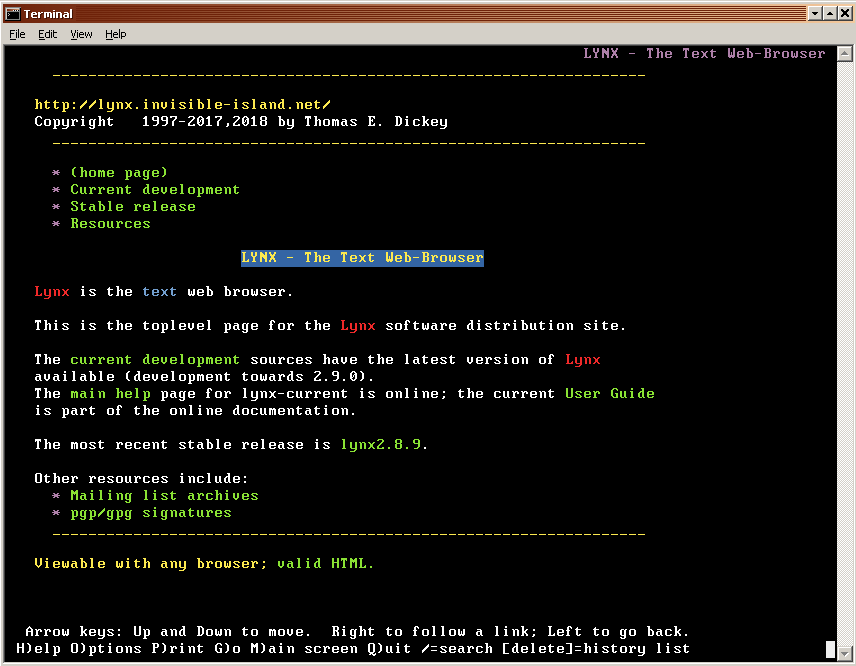The height and width of the screenshot is (666, 856).
Task: Open the User Guide link
Action: 610,394
